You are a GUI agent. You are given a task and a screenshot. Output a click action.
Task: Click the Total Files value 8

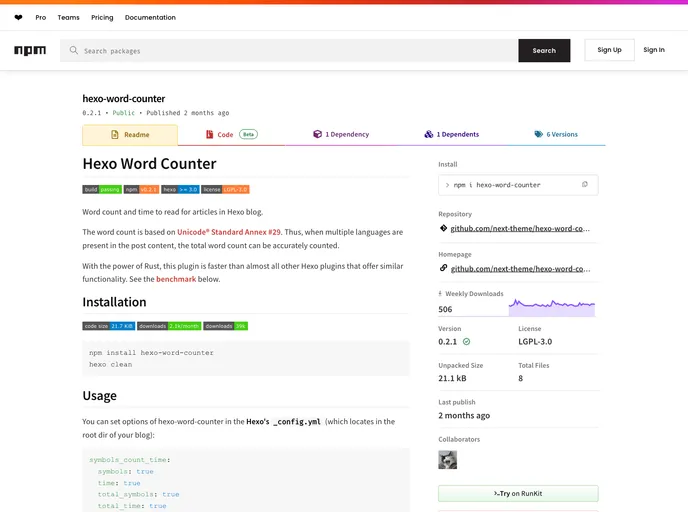pos(520,378)
